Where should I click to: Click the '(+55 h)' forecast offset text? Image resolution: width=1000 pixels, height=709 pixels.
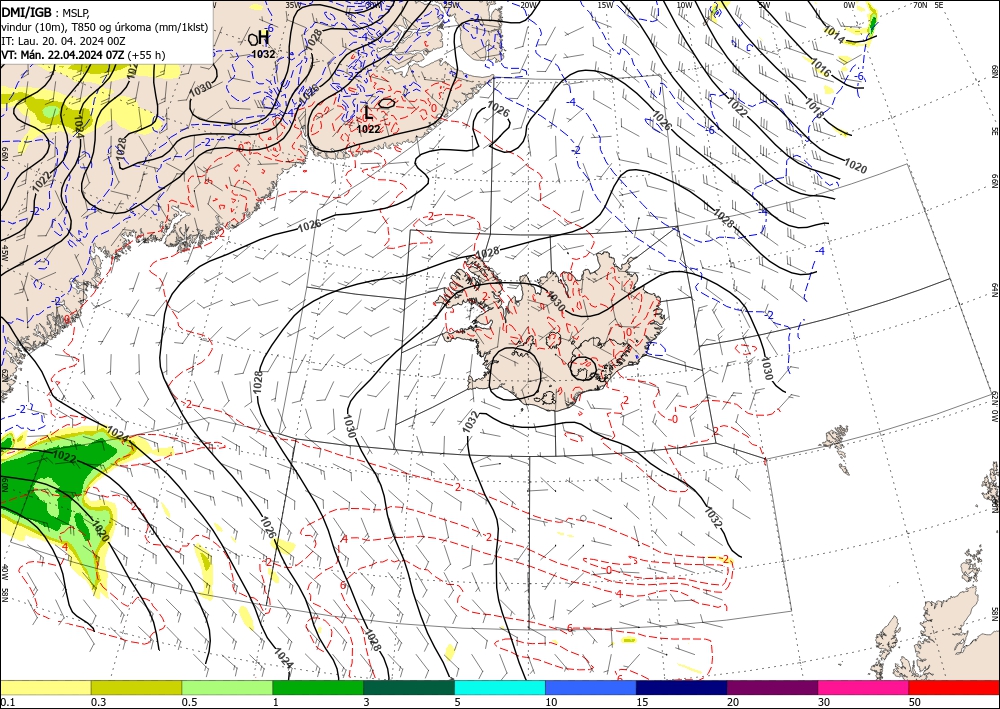coord(146,55)
